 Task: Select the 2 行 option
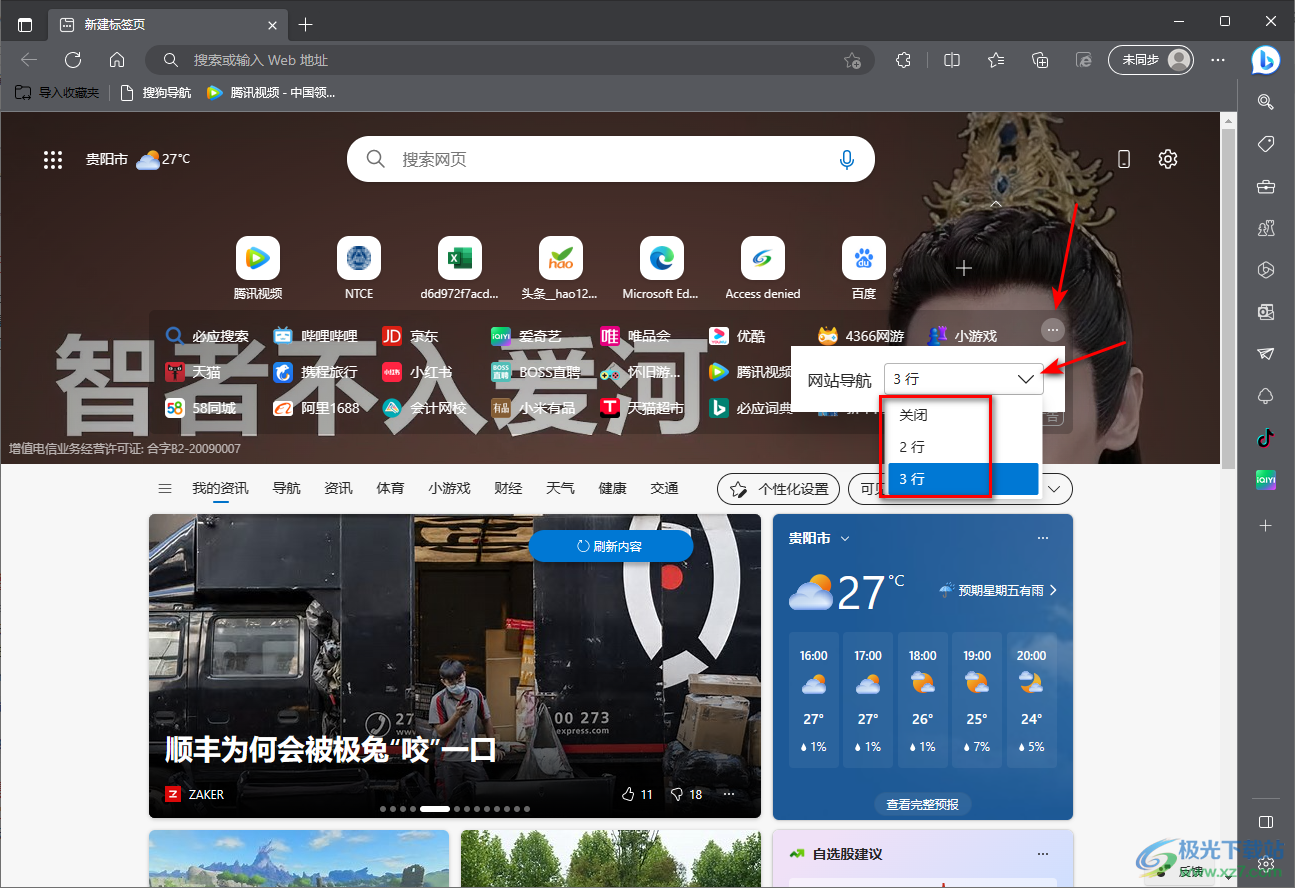pos(964,447)
